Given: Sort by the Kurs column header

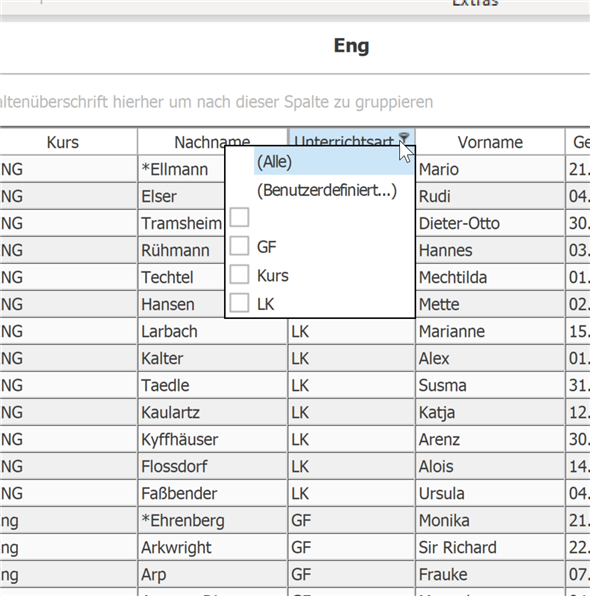Looking at the screenshot, I should click(x=63, y=142).
